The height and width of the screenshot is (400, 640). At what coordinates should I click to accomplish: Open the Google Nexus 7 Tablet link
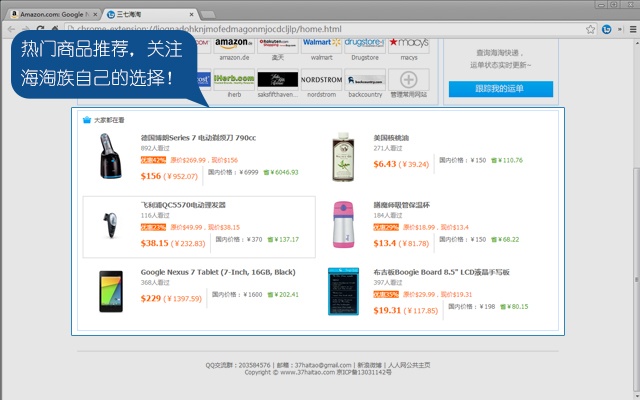tap(218, 272)
